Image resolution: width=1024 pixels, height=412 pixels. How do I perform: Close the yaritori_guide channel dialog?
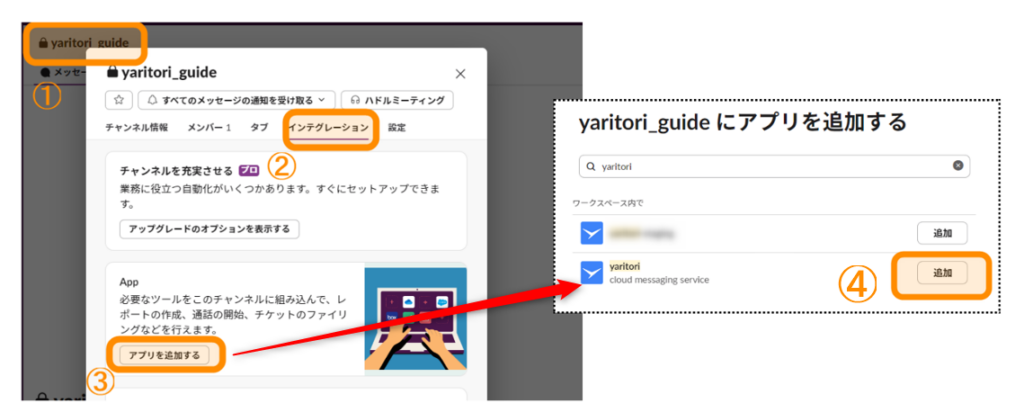tap(460, 73)
